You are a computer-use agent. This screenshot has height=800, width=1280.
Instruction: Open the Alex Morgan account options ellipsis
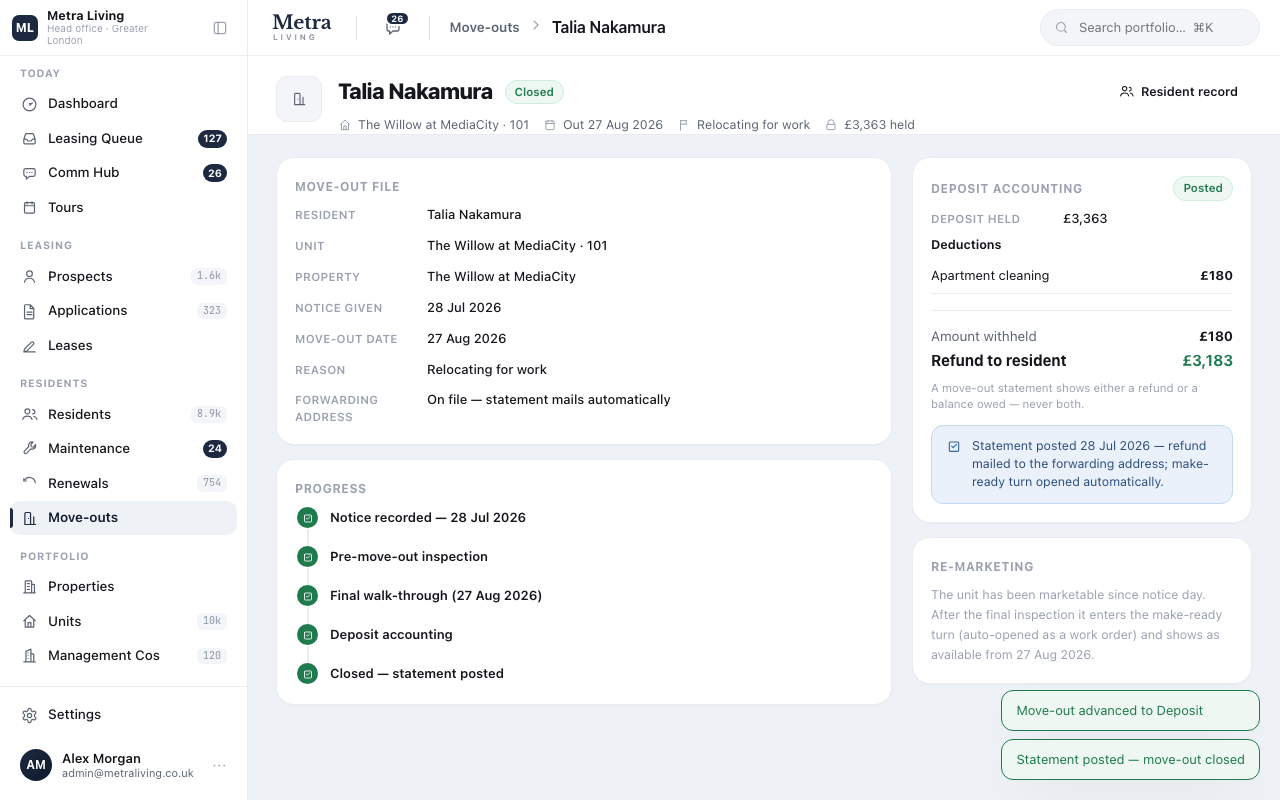pos(219,766)
